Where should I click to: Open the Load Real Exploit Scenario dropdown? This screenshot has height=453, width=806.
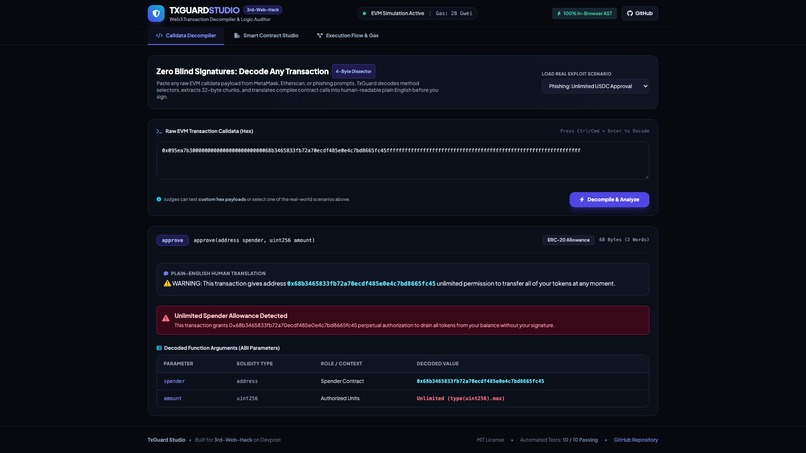(x=595, y=86)
